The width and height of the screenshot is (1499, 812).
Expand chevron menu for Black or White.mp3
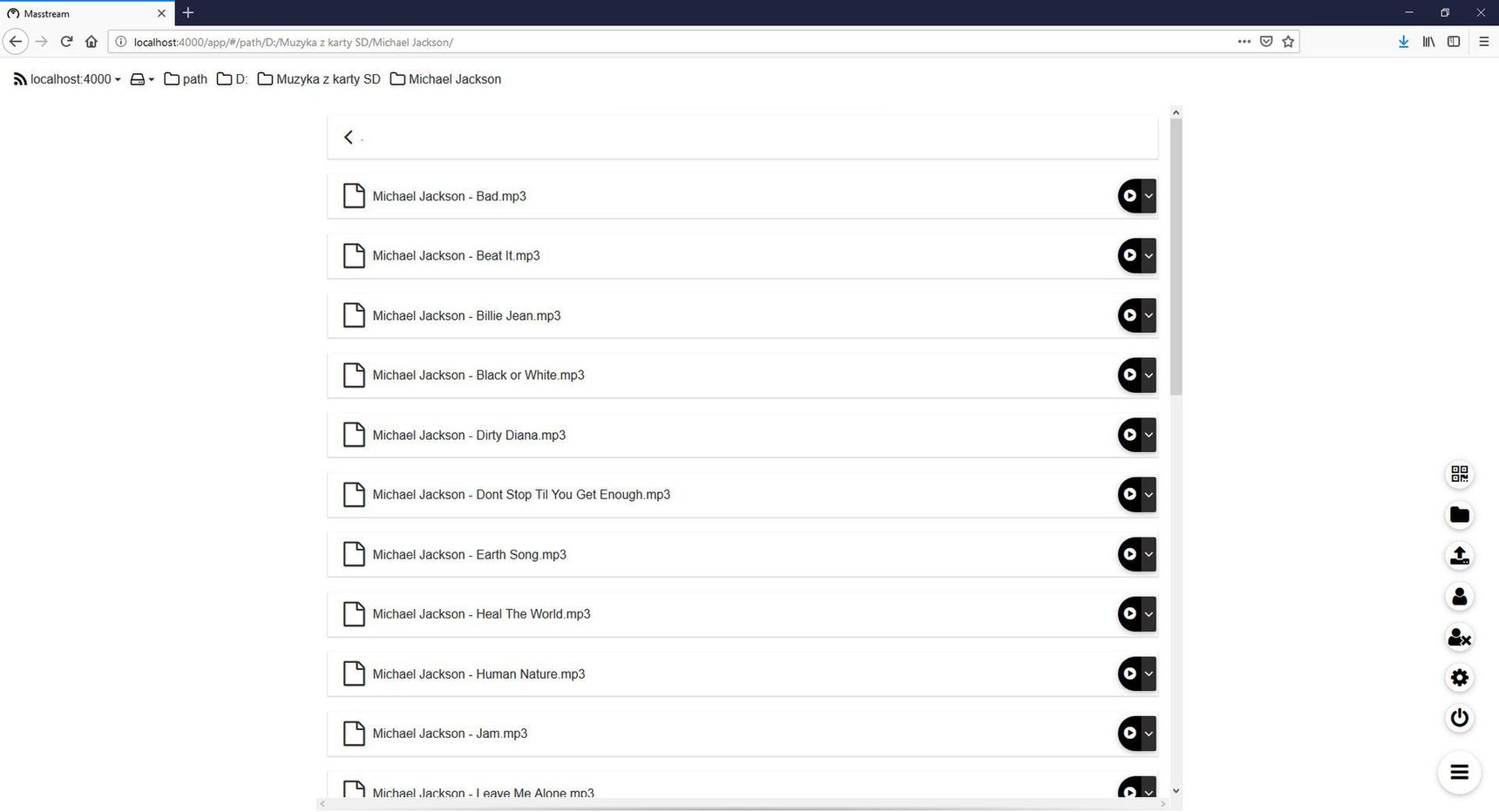1149,375
